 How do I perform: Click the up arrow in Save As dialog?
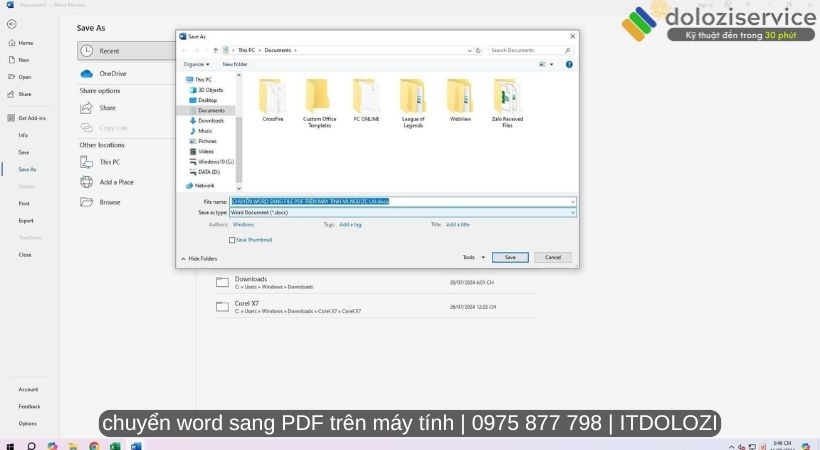pyautogui.click(x=215, y=50)
